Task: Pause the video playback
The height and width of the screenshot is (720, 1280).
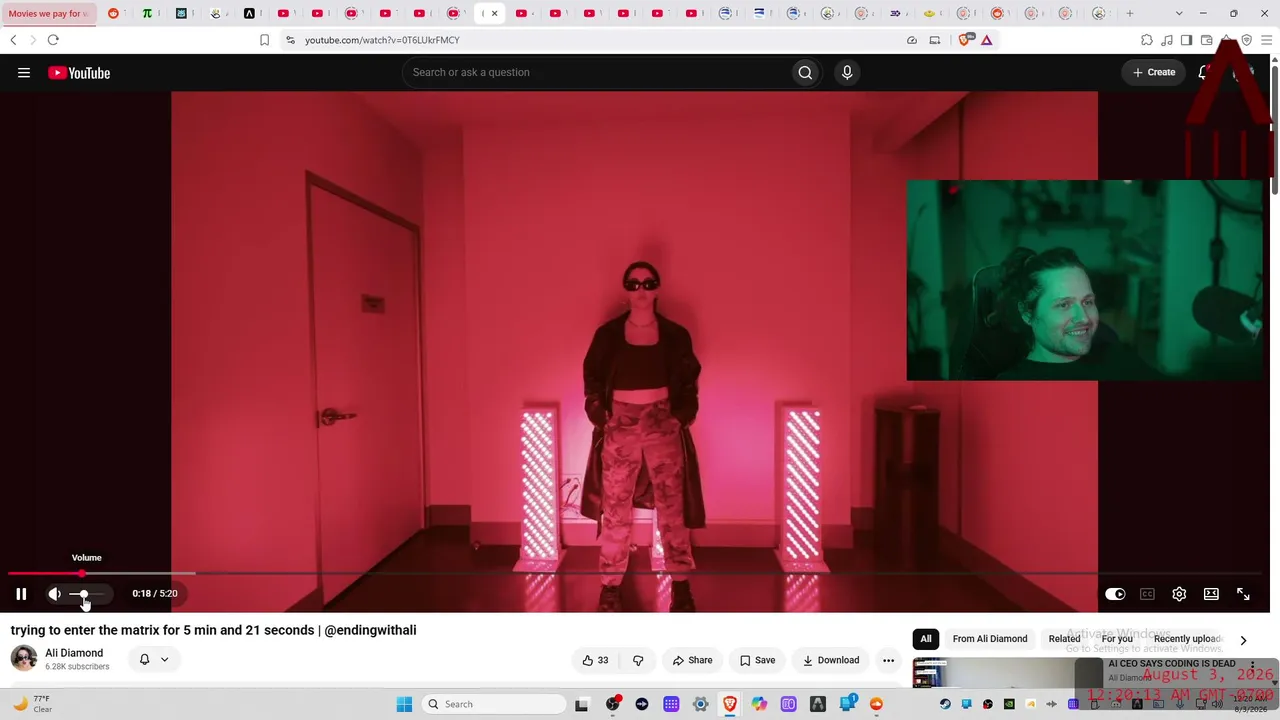Action: coord(21,594)
